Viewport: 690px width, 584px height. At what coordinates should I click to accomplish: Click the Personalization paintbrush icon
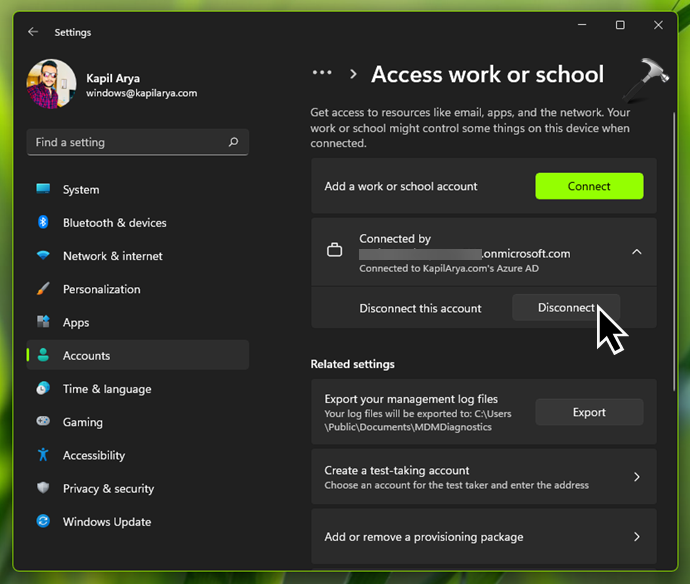point(43,289)
